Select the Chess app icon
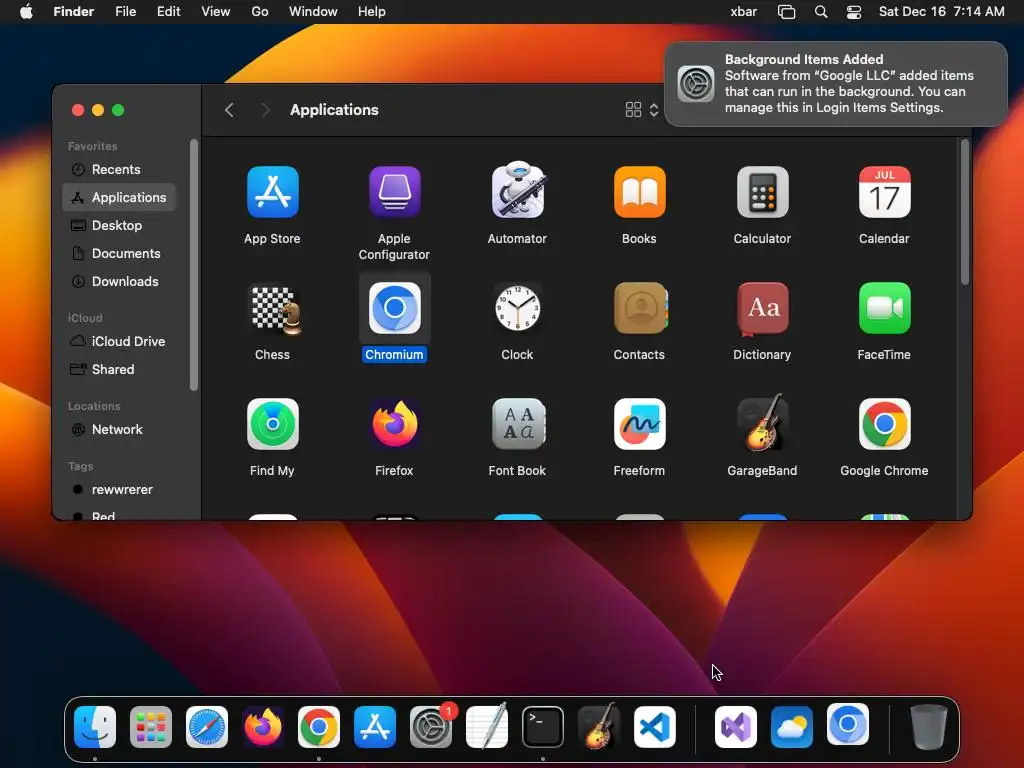This screenshot has height=768, width=1024. click(275, 309)
